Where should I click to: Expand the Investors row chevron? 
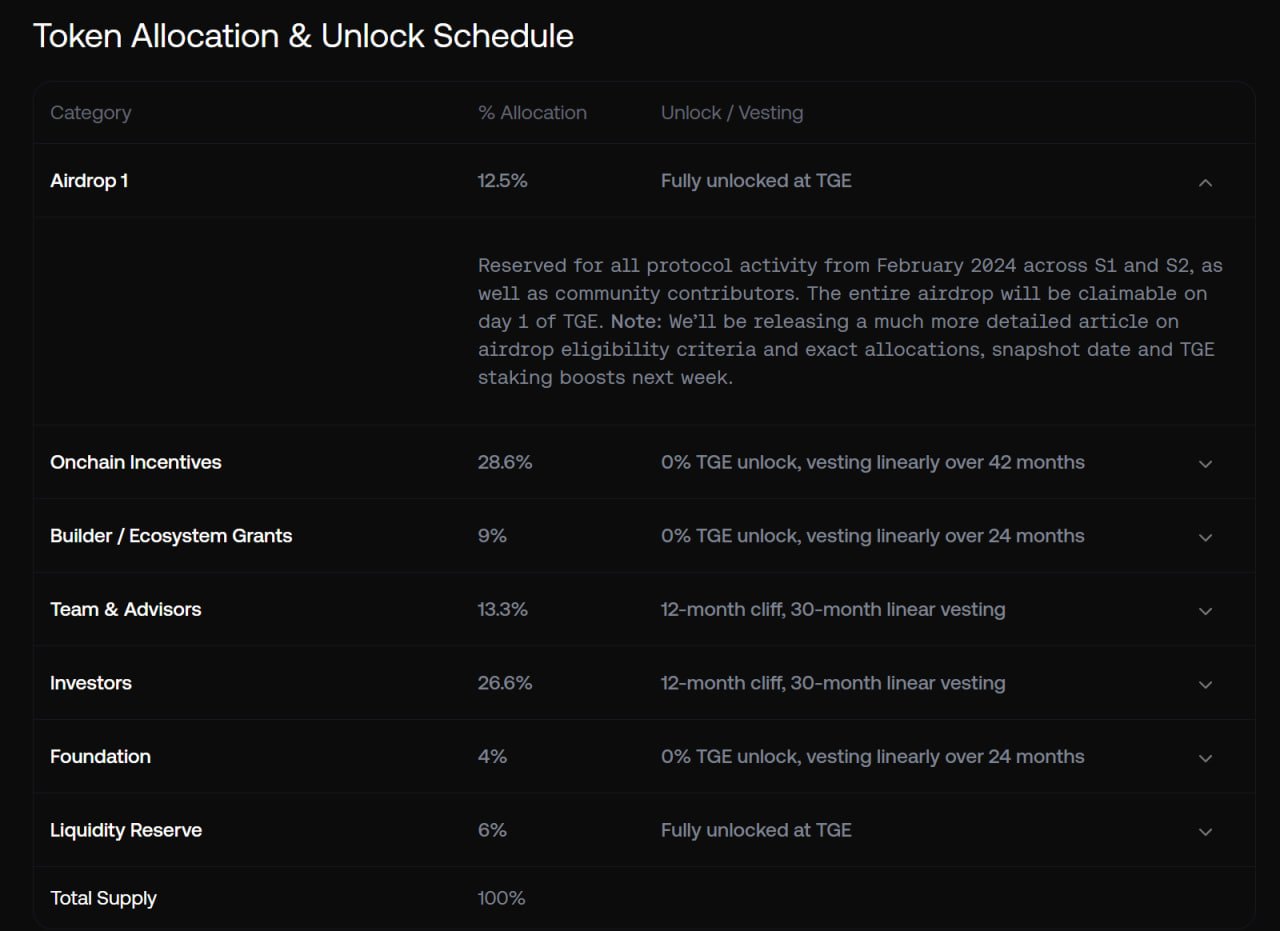(x=1205, y=685)
